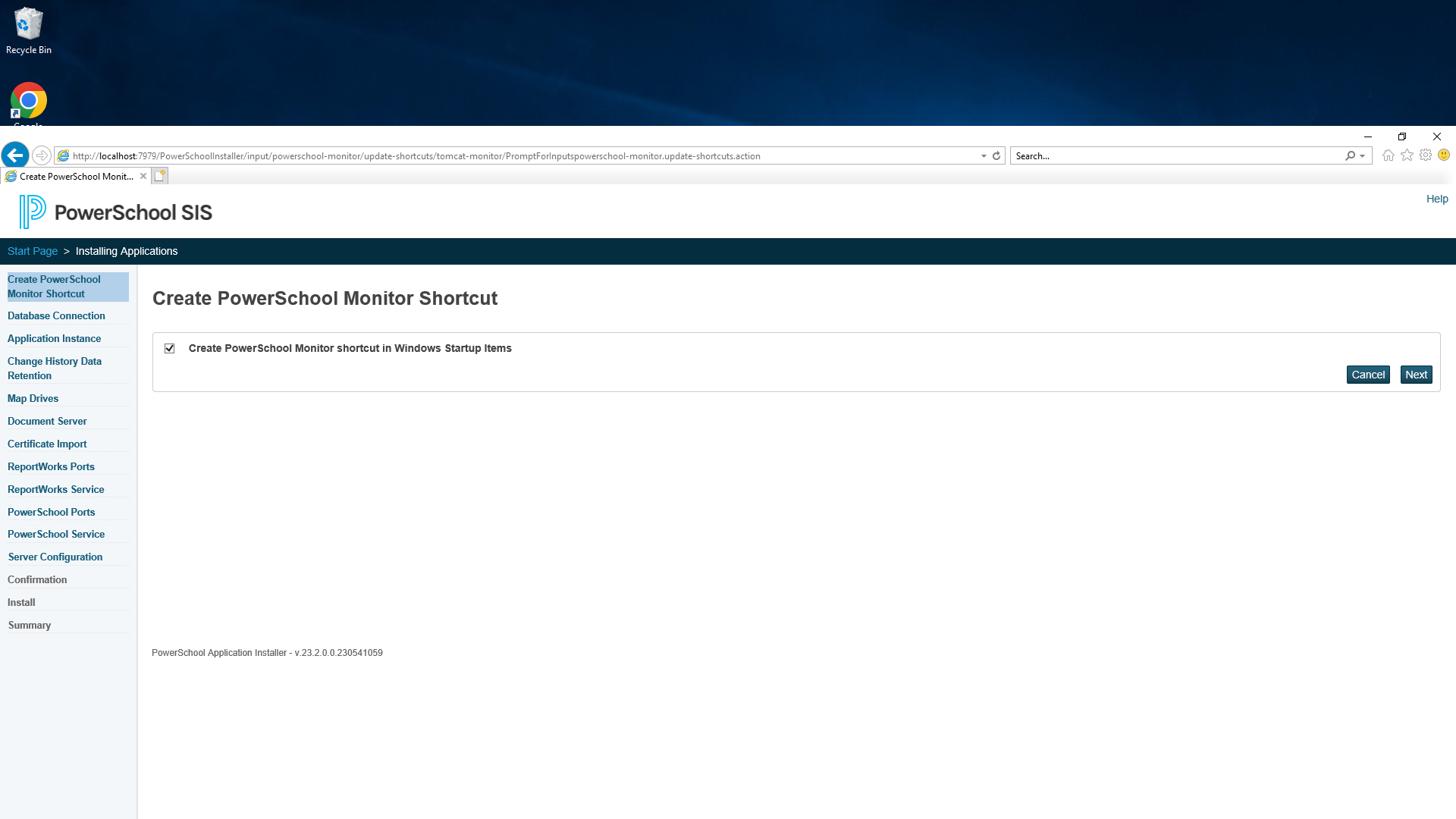Click the Installing Applications breadcrumb text
1456x819 pixels.
tap(127, 251)
